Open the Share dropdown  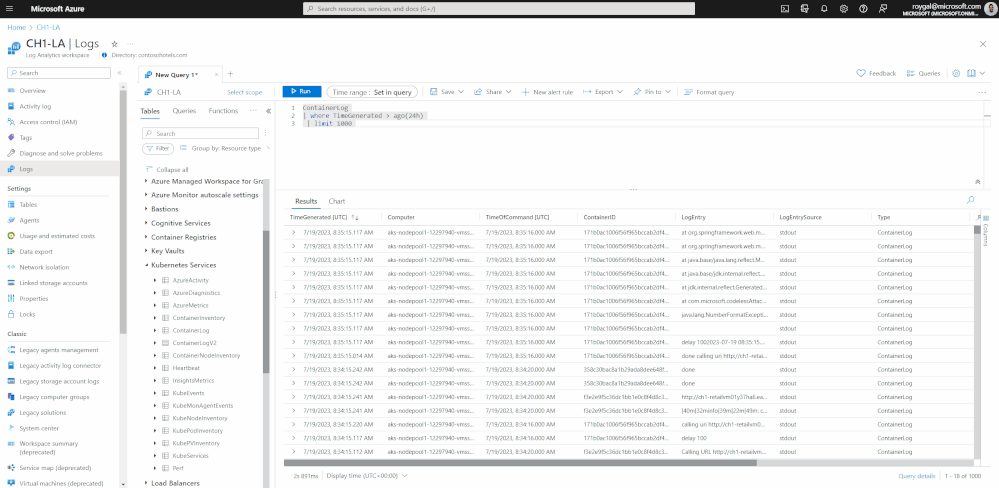[x=492, y=92]
